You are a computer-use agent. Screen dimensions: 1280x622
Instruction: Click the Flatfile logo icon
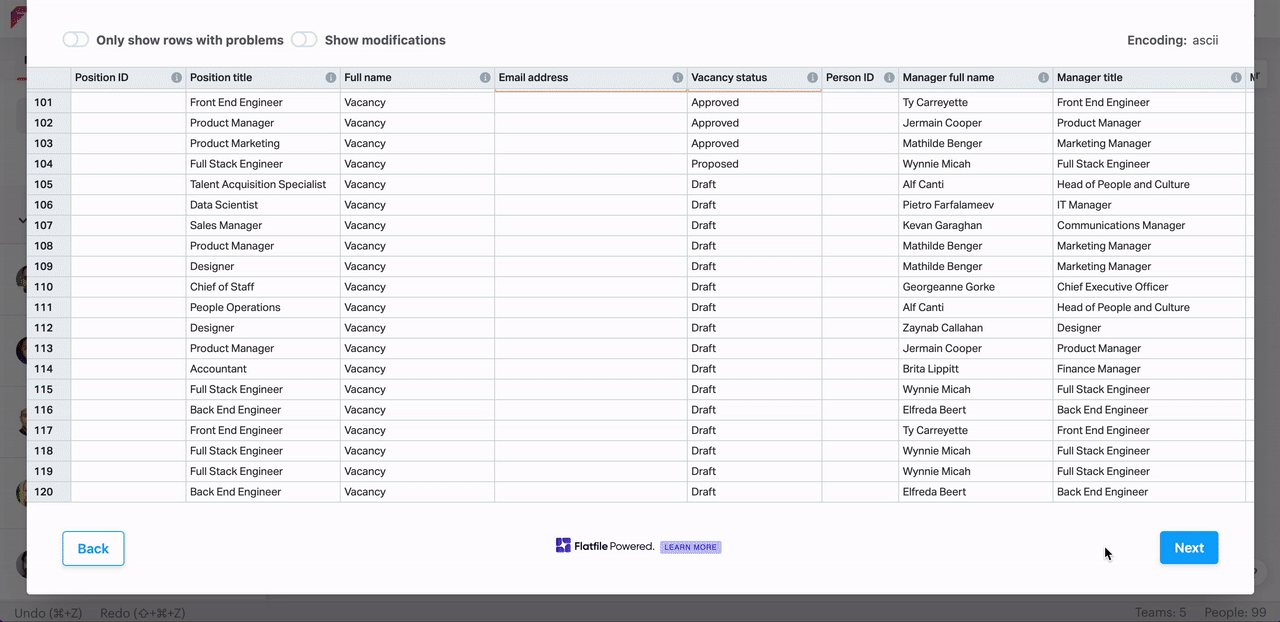(x=564, y=546)
